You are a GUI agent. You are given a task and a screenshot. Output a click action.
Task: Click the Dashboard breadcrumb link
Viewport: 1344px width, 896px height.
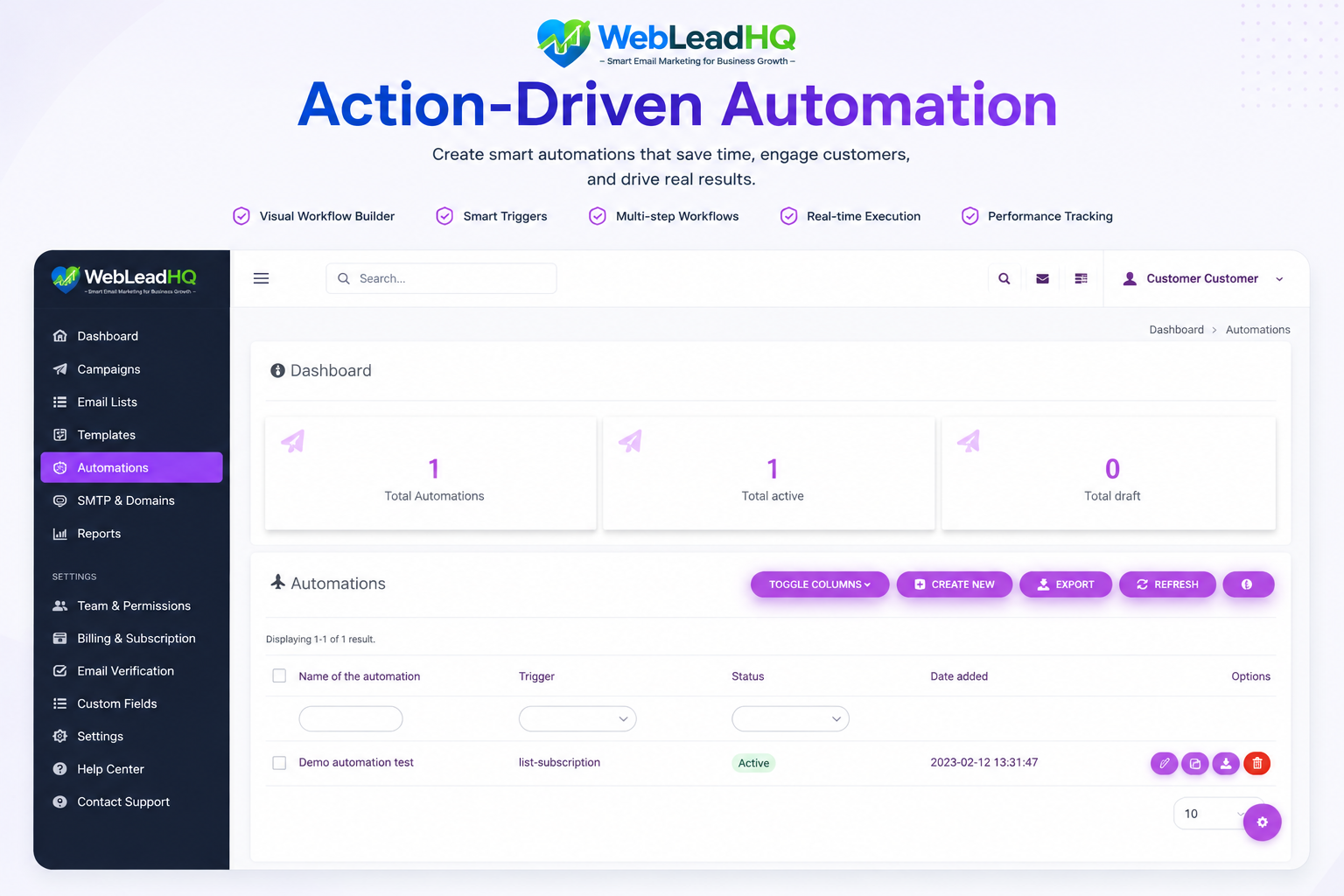click(x=1176, y=330)
